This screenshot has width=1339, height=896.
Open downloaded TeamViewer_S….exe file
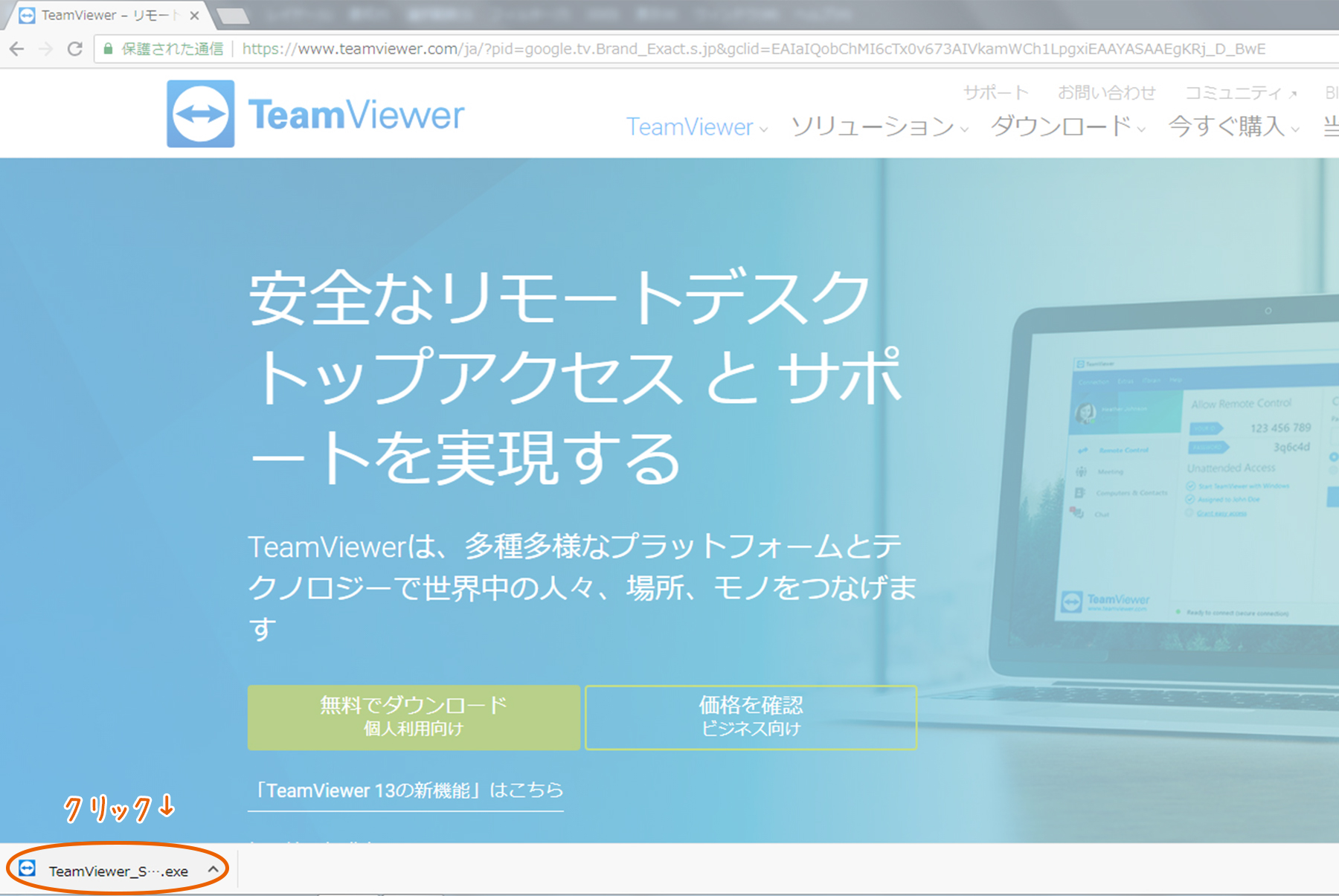click(118, 871)
